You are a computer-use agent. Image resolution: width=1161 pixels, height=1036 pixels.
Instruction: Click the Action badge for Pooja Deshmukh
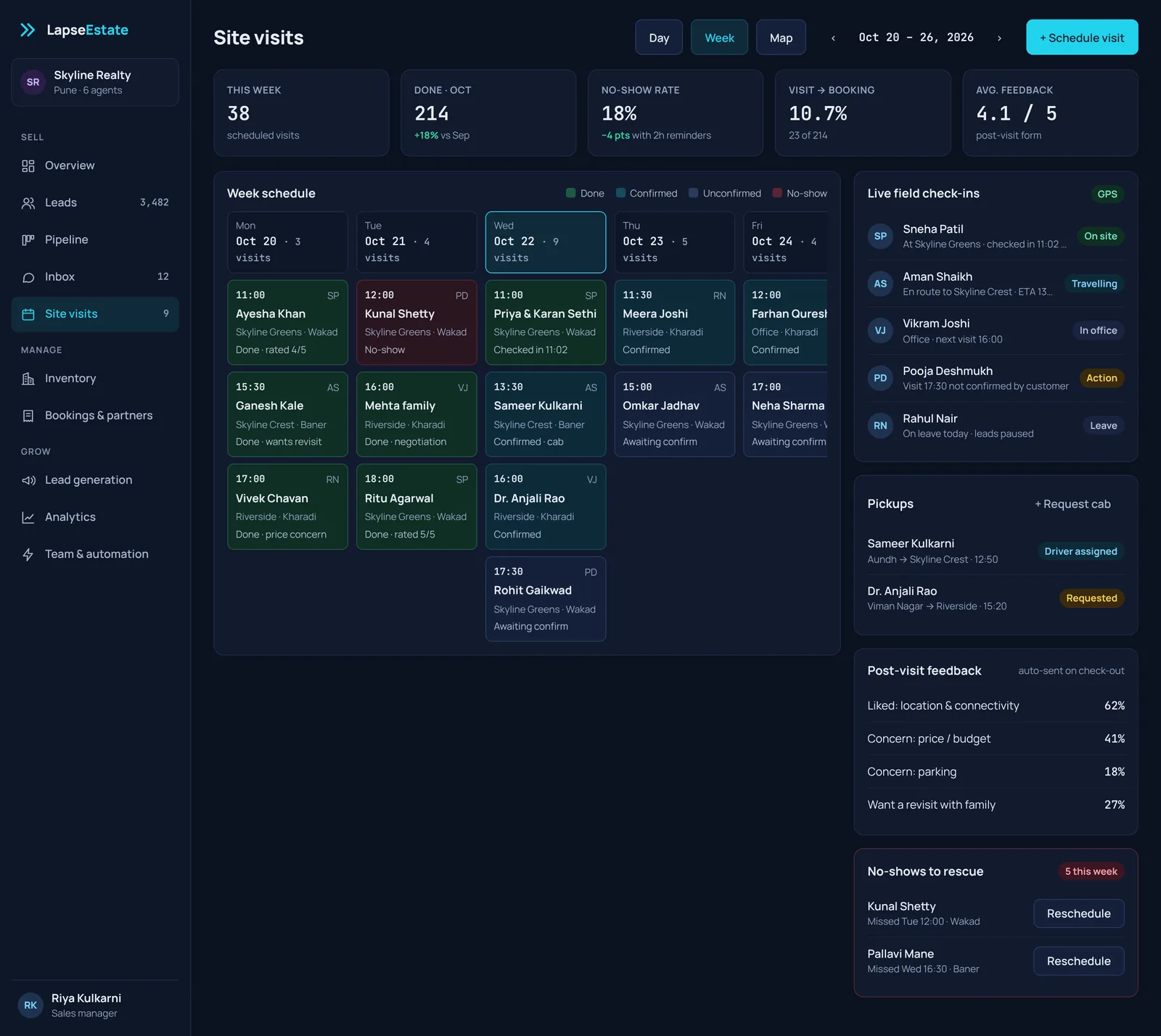pos(1101,378)
